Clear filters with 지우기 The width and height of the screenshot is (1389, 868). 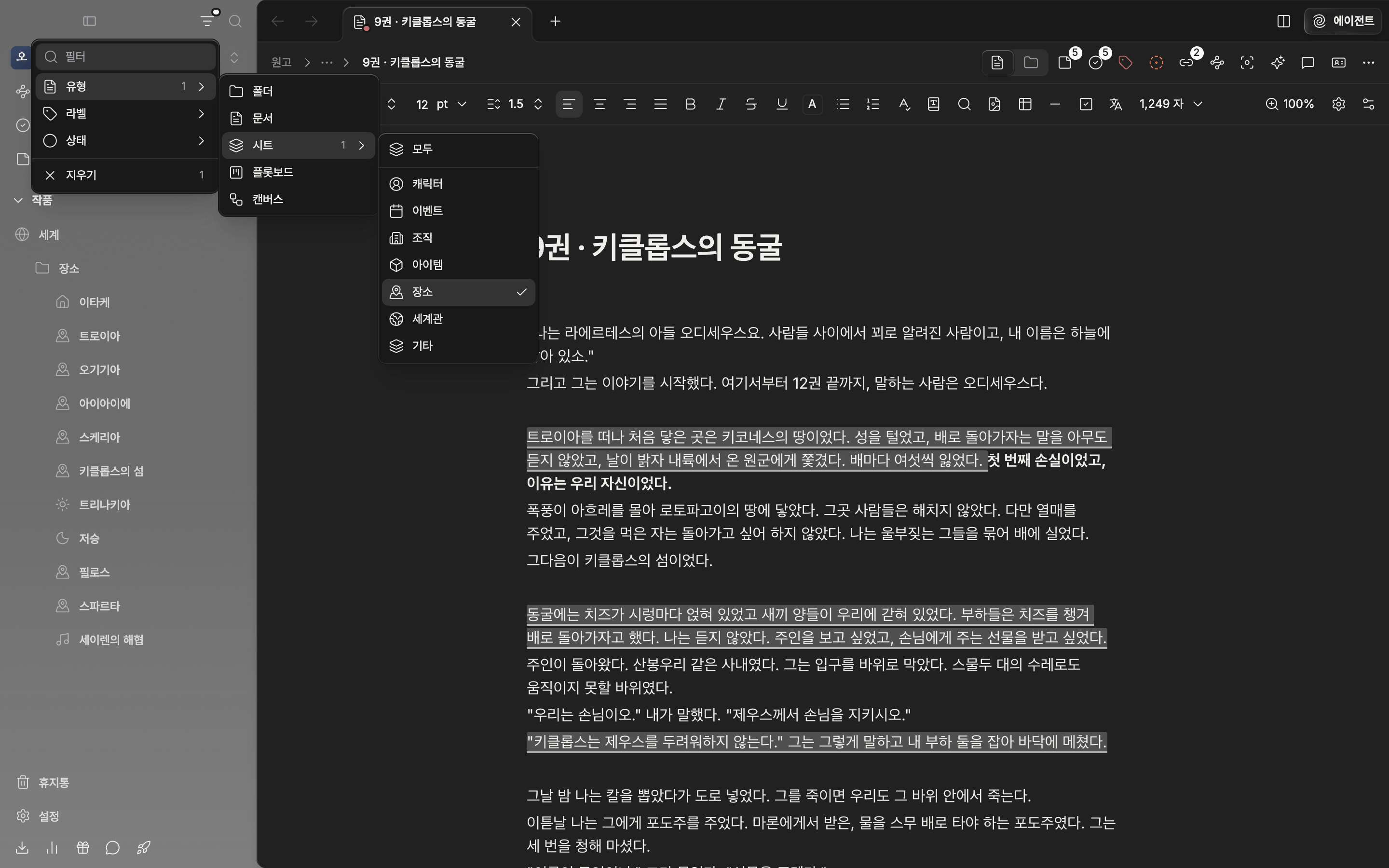click(x=125, y=175)
